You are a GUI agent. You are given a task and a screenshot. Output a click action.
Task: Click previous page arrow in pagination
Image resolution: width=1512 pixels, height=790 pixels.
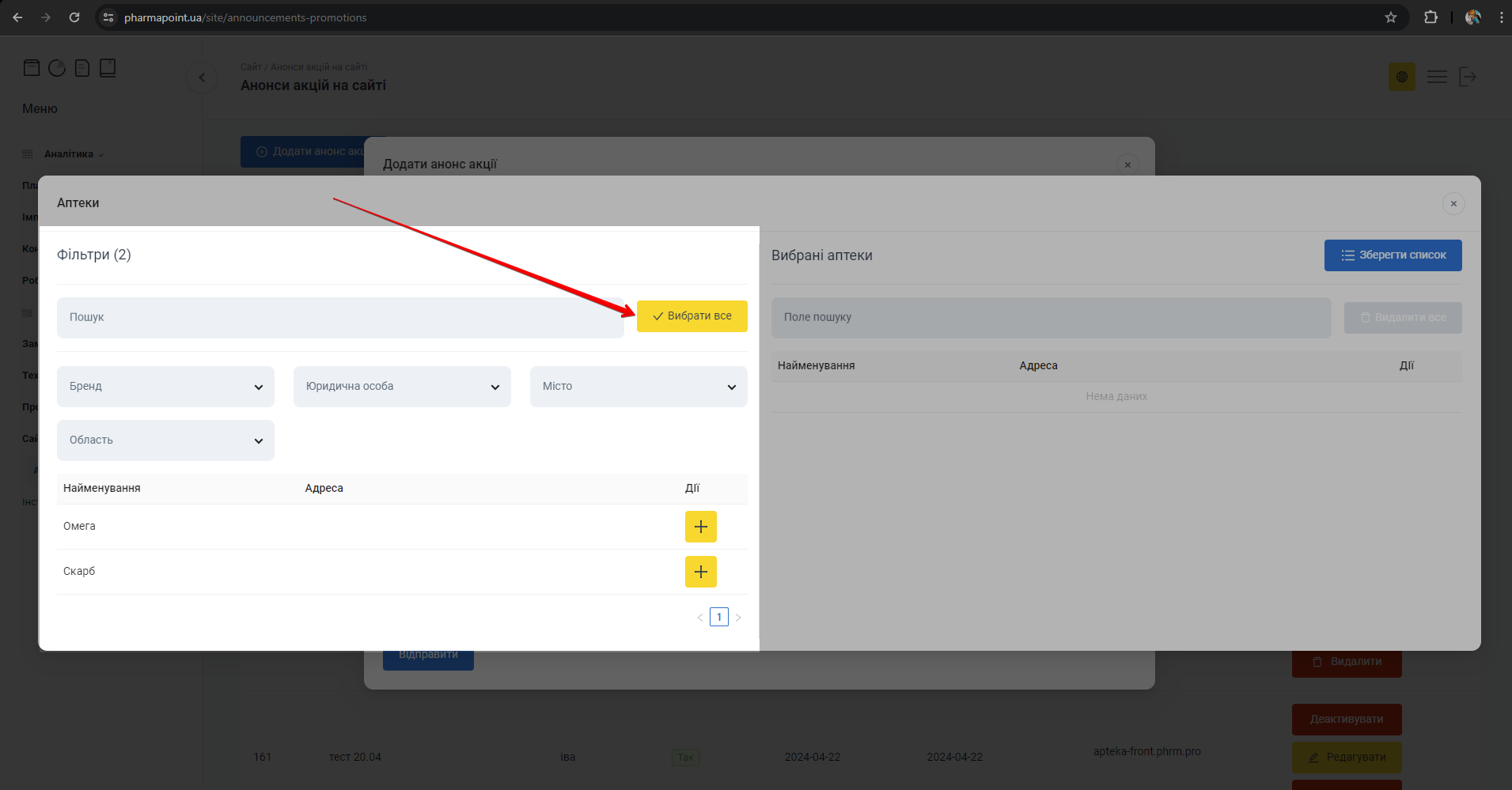(x=699, y=618)
